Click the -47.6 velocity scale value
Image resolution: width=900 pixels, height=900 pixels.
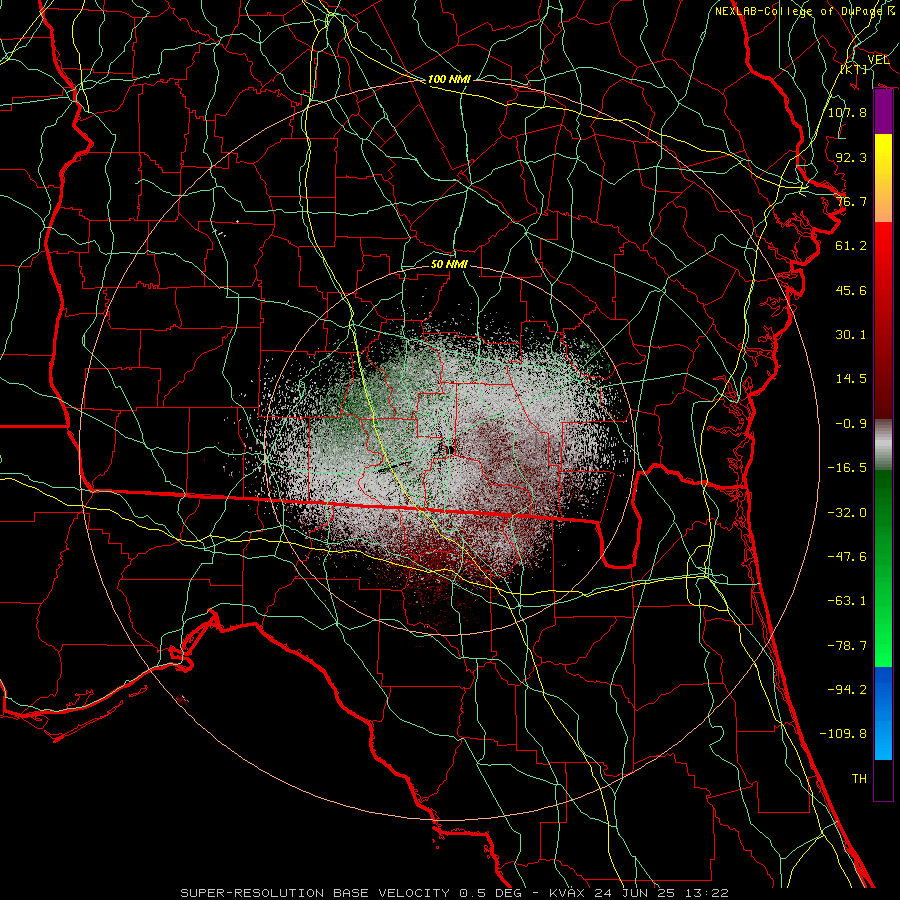[847, 557]
